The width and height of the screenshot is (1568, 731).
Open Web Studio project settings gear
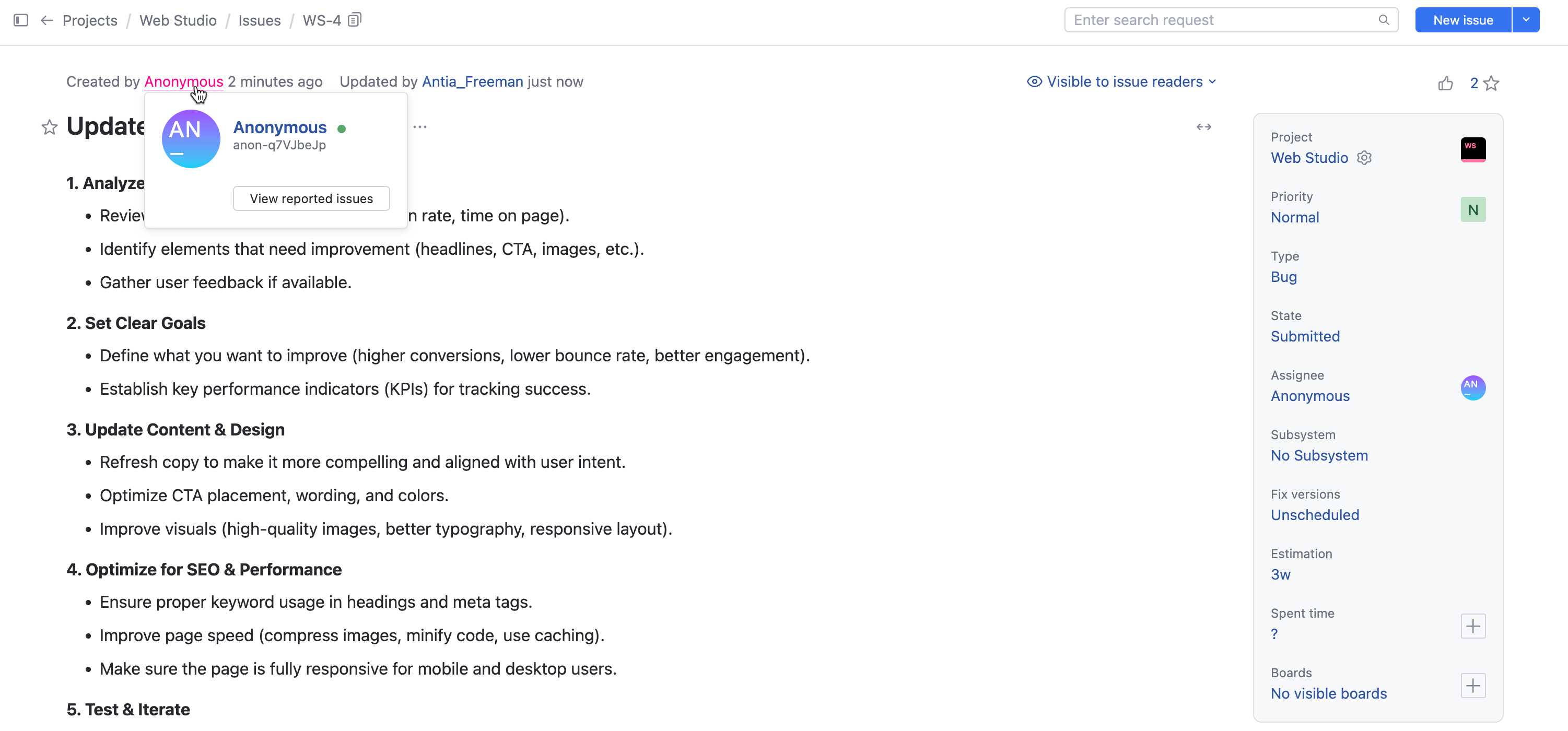[x=1365, y=157]
